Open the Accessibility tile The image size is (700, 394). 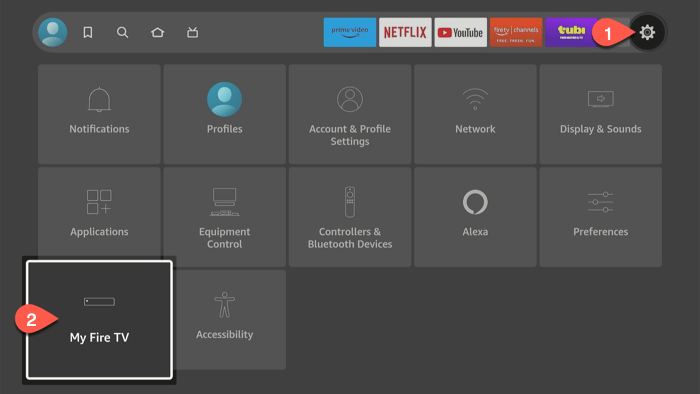[x=229, y=320]
